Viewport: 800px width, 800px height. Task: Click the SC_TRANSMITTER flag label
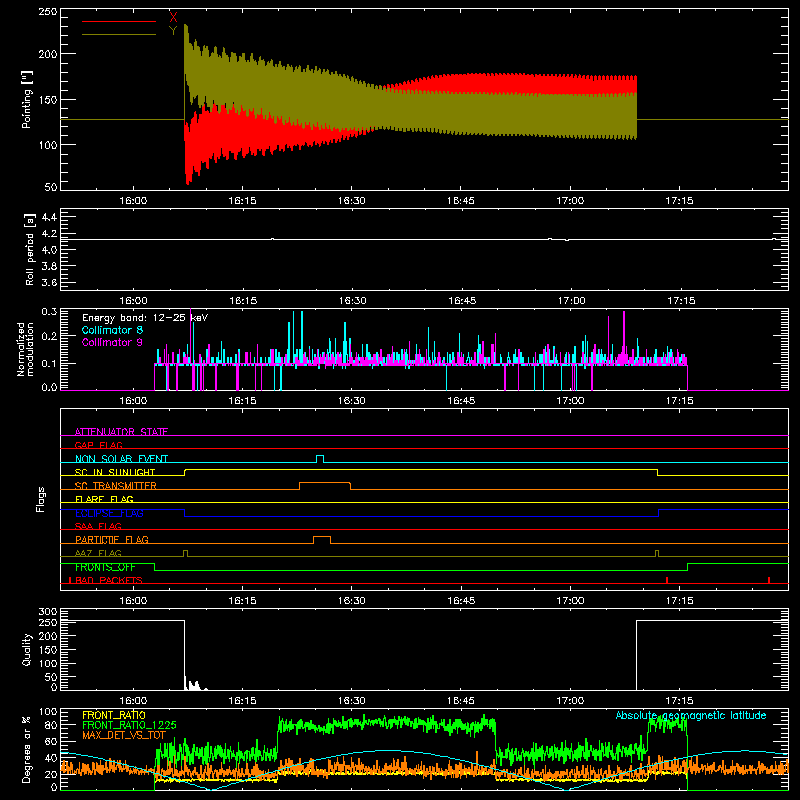point(116,485)
